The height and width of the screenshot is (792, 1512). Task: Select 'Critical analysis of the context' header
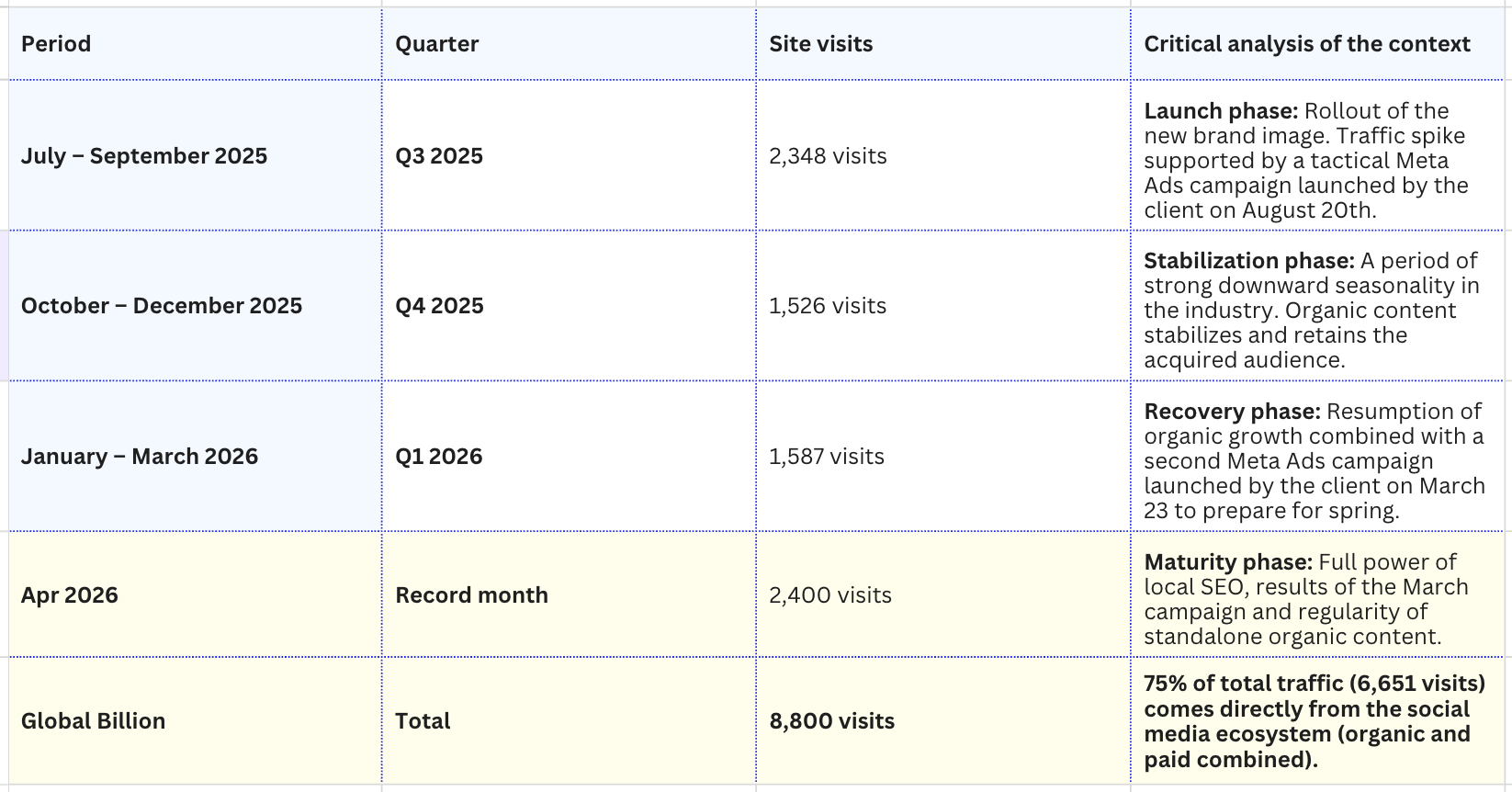[x=1317, y=44]
